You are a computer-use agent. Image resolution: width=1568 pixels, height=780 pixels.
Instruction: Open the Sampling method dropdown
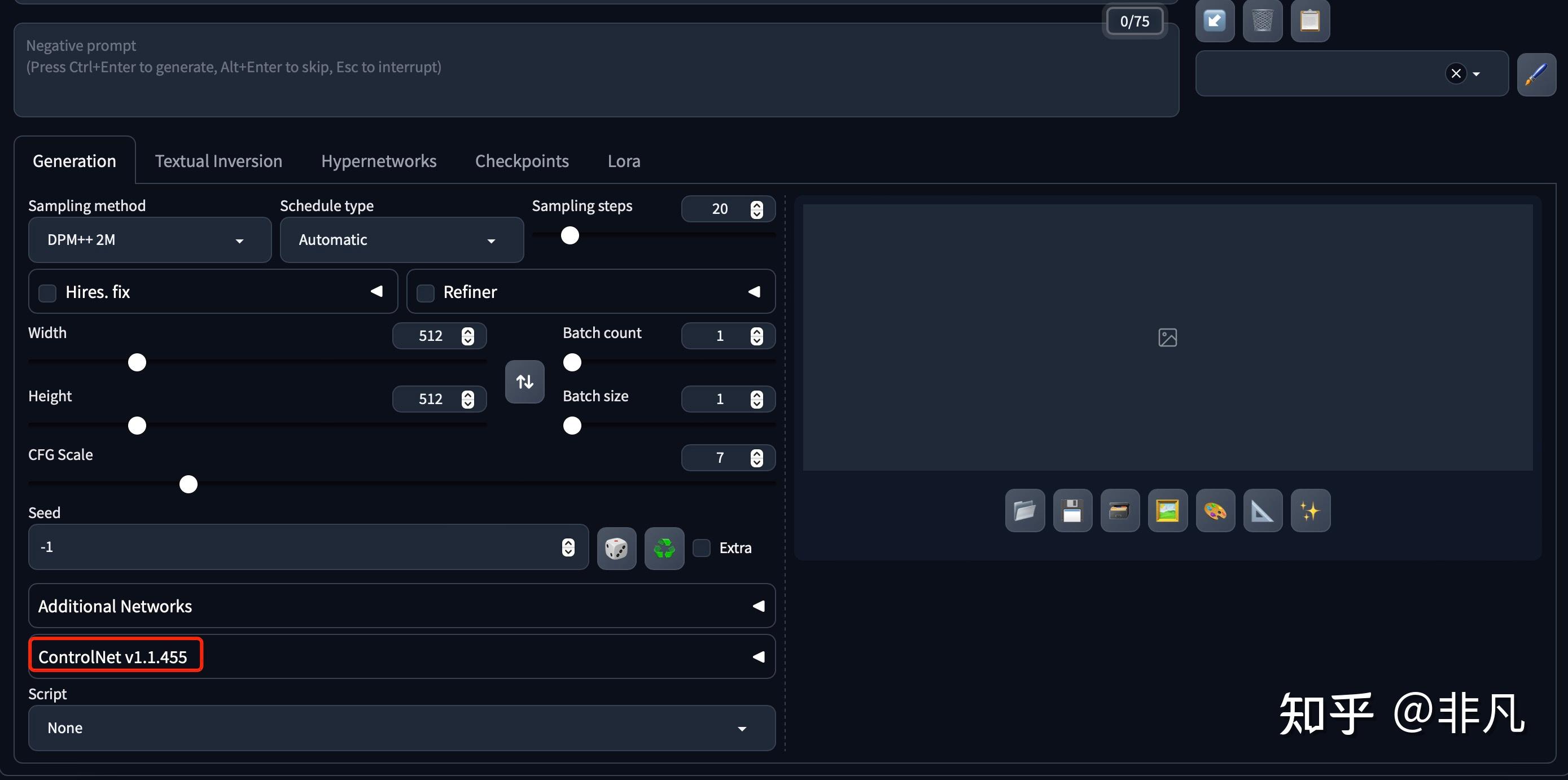[149, 240]
